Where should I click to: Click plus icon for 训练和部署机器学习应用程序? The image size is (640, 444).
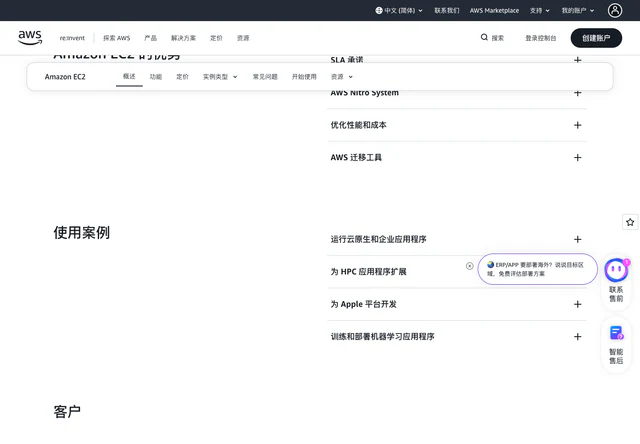(x=578, y=337)
